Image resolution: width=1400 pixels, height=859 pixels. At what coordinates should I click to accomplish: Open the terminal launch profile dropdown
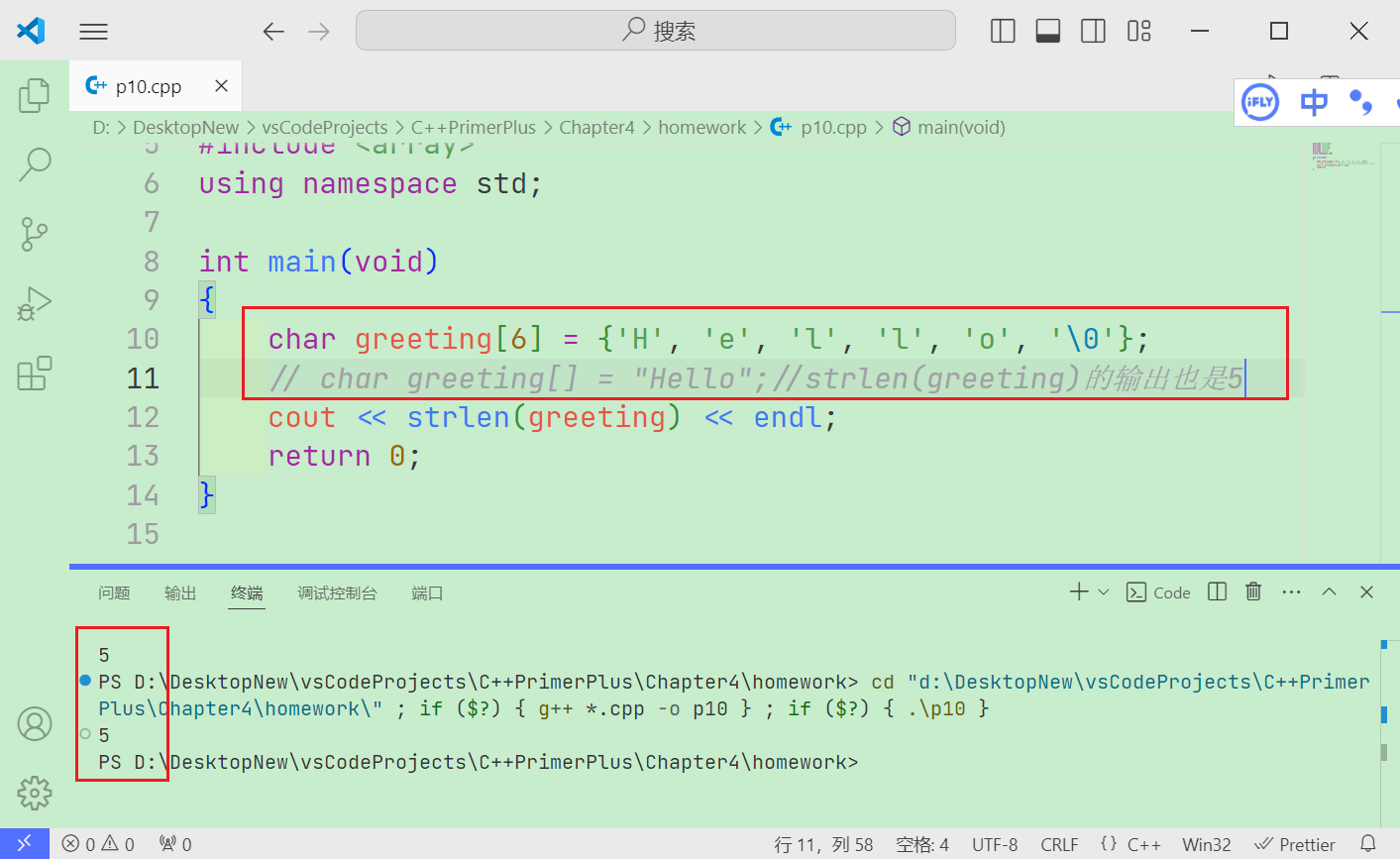(x=1104, y=592)
